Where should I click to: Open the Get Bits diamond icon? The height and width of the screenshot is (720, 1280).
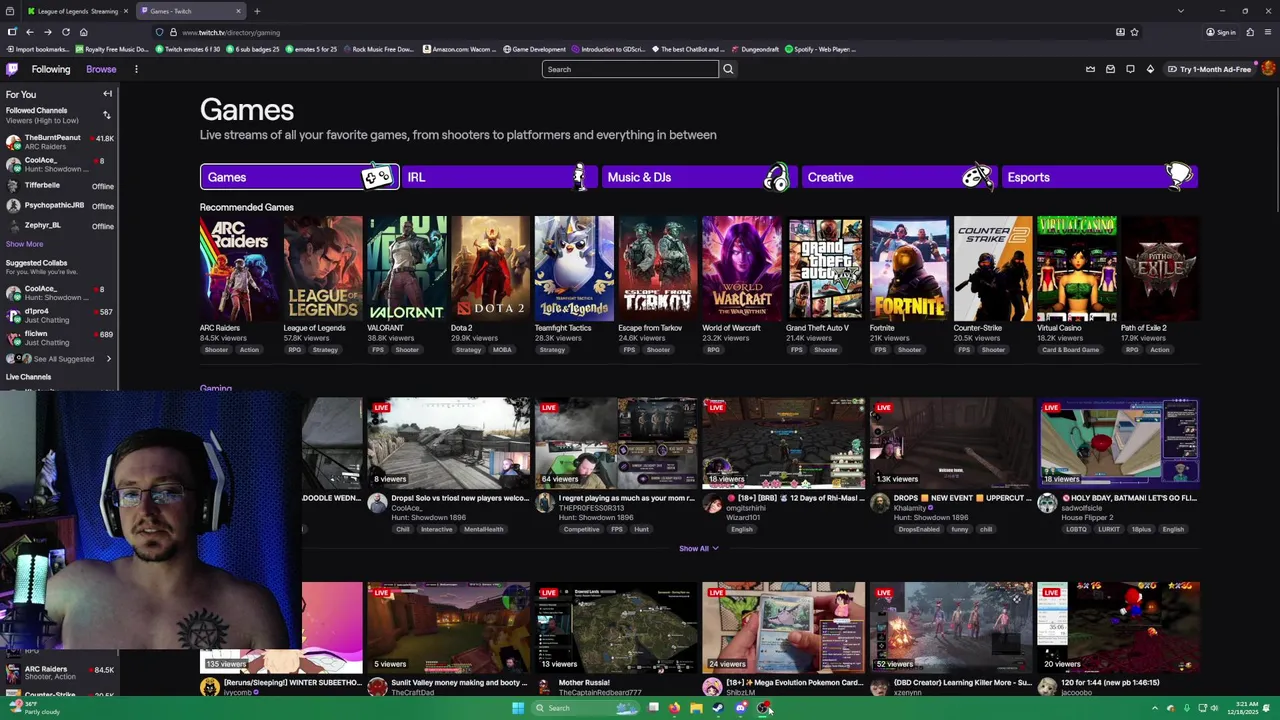pyautogui.click(x=1150, y=69)
